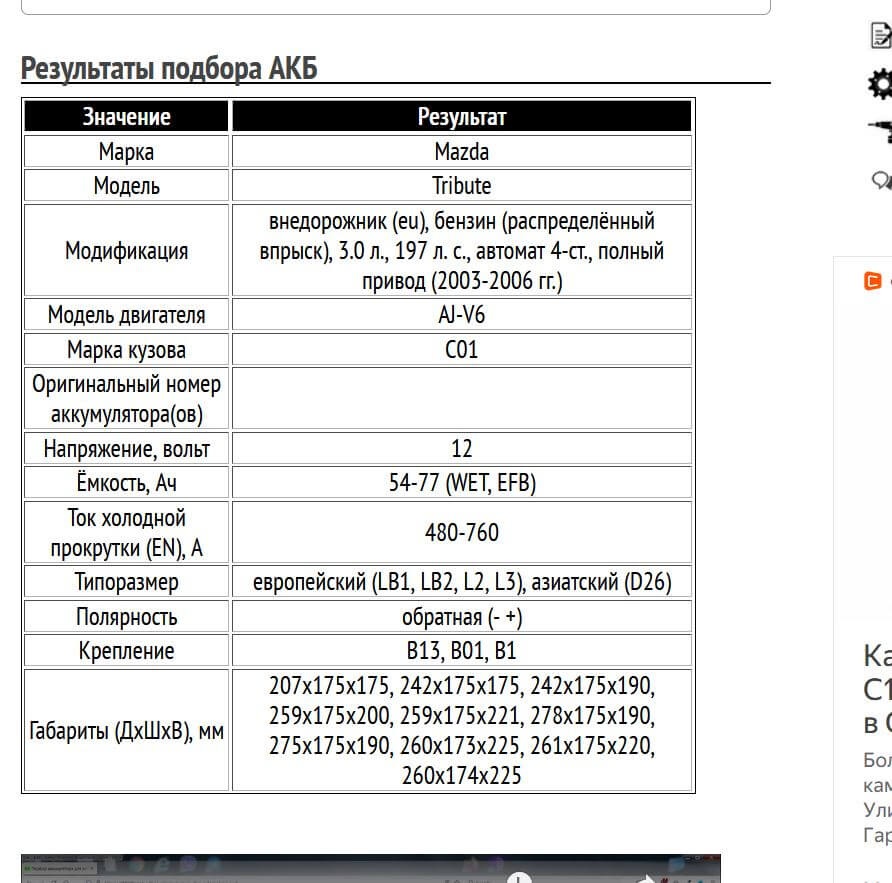Click the power drill sidebar icon
Screen dimensions: 892x883
(x=880, y=131)
